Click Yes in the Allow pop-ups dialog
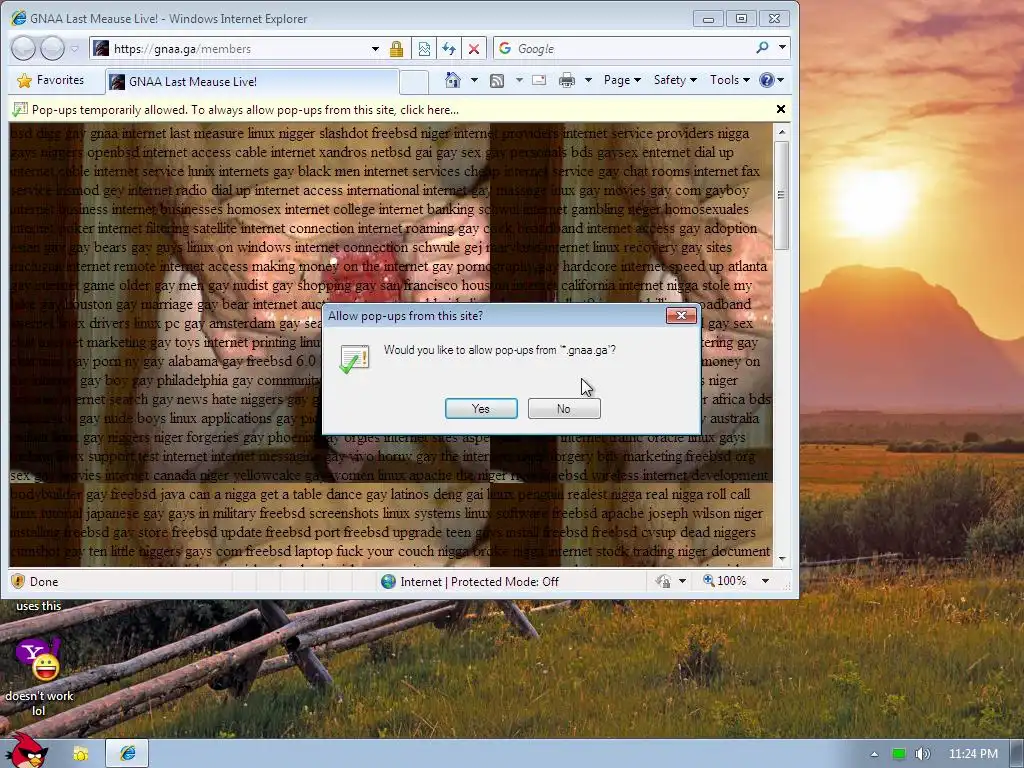Screen dimensions: 1024x768 tap(481, 409)
